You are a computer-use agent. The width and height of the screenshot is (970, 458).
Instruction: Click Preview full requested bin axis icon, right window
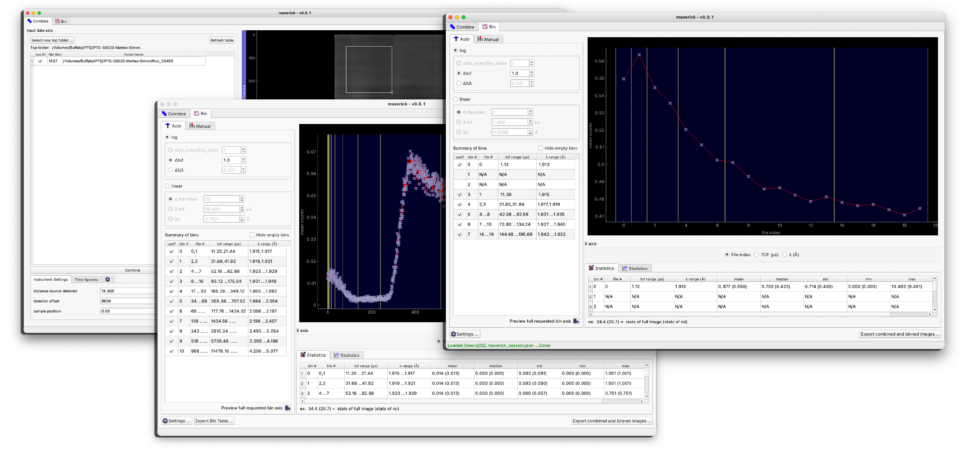point(575,321)
